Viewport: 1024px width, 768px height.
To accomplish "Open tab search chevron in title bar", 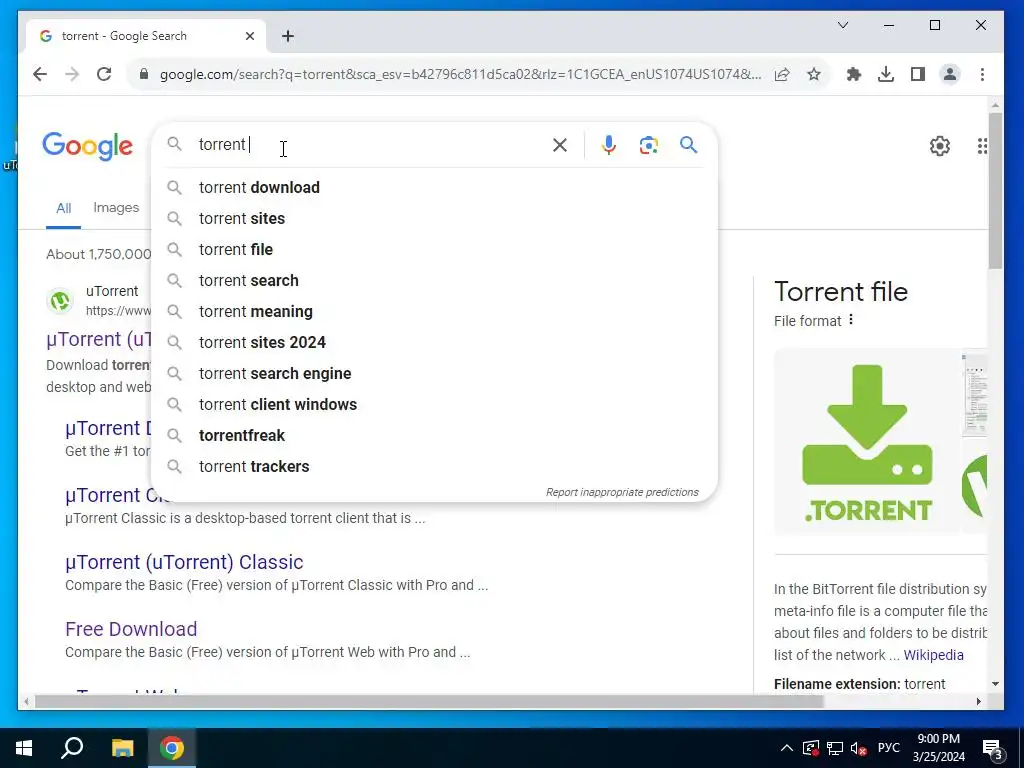I will (x=843, y=25).
